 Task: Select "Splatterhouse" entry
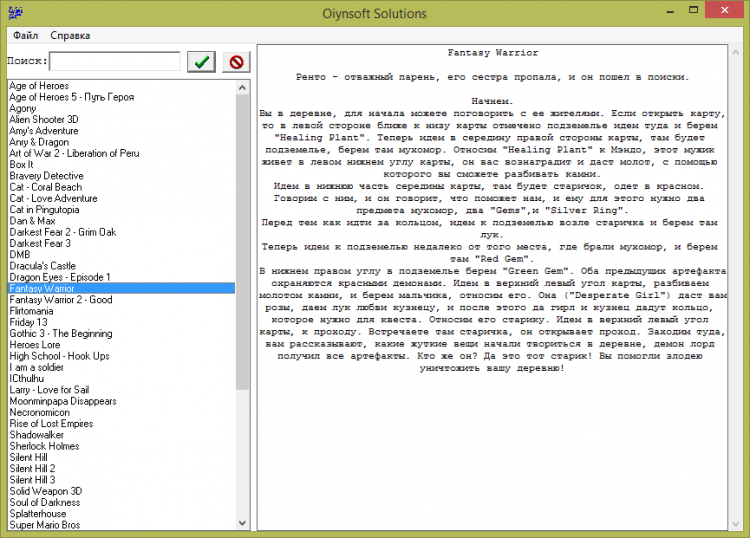click(x=121, y=514)
